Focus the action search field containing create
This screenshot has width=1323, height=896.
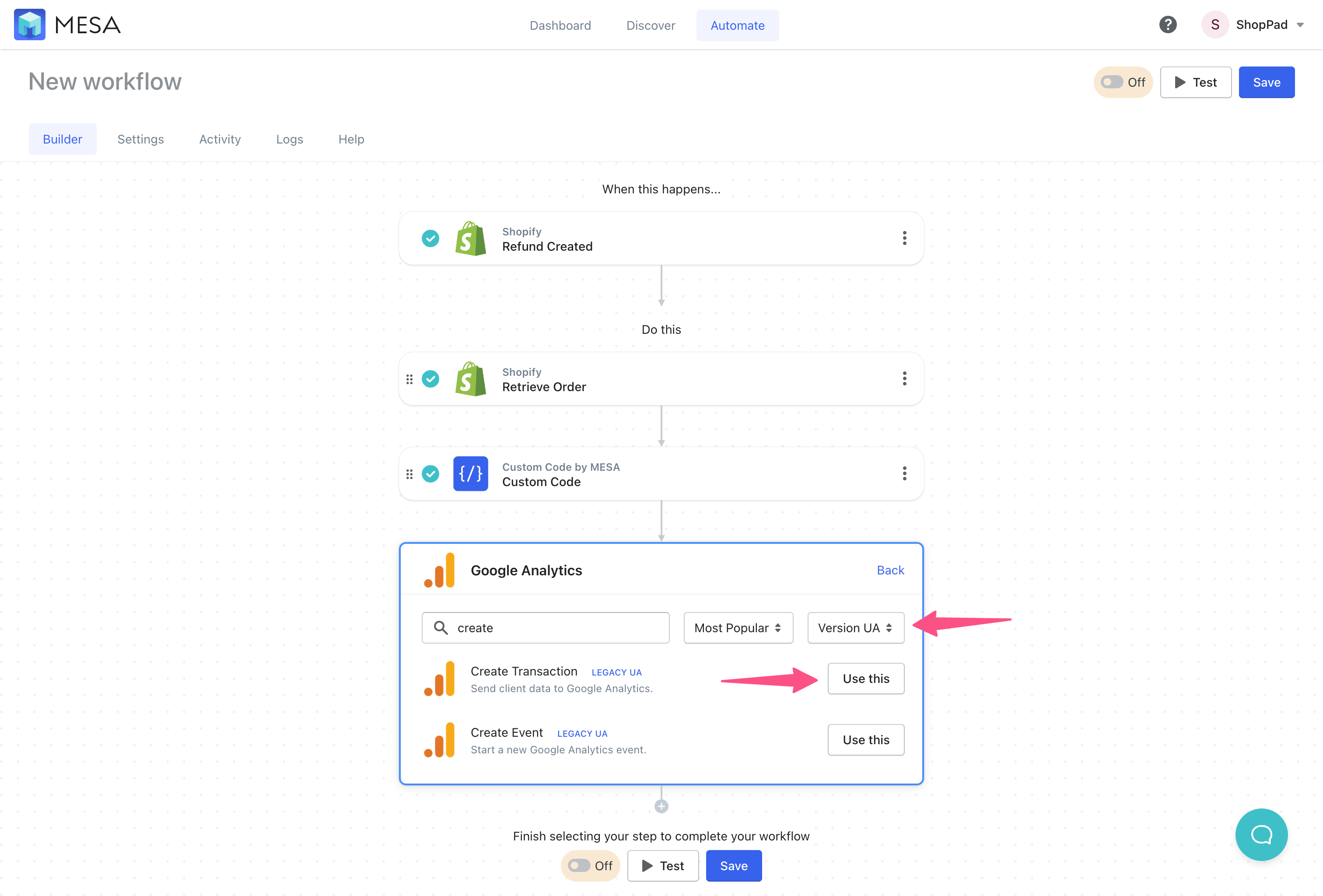546,628
